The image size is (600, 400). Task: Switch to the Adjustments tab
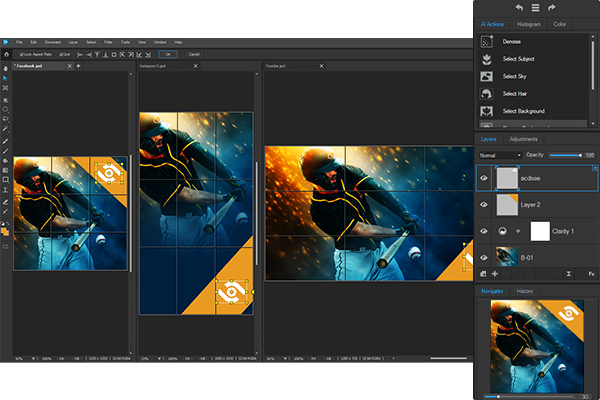point(523,139)
